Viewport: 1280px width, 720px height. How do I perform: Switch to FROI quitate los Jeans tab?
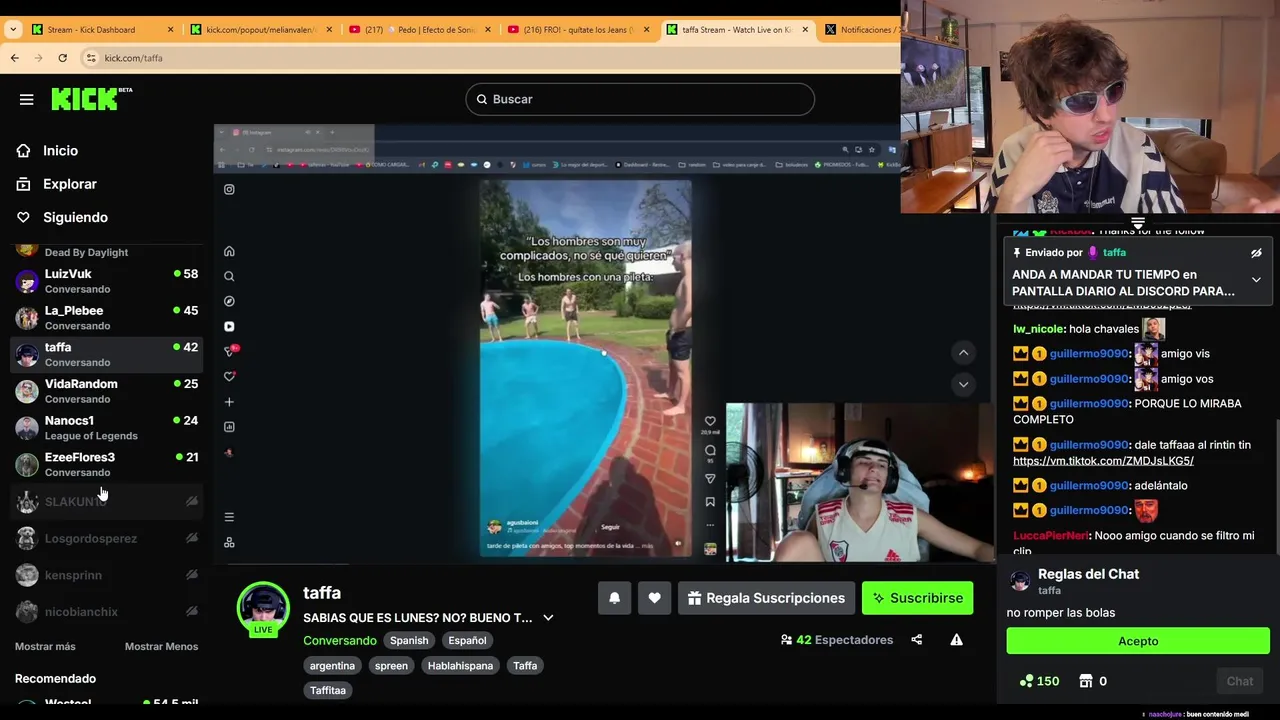(580, 30)
